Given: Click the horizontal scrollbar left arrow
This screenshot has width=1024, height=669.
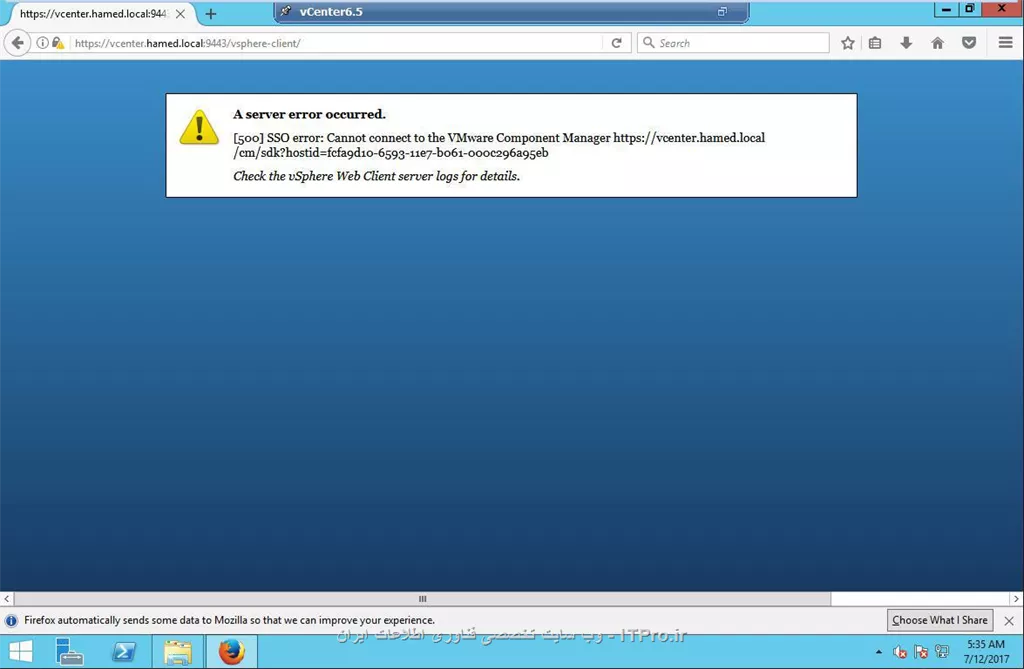Looking at the screenshot, I should tap(7, 598).
